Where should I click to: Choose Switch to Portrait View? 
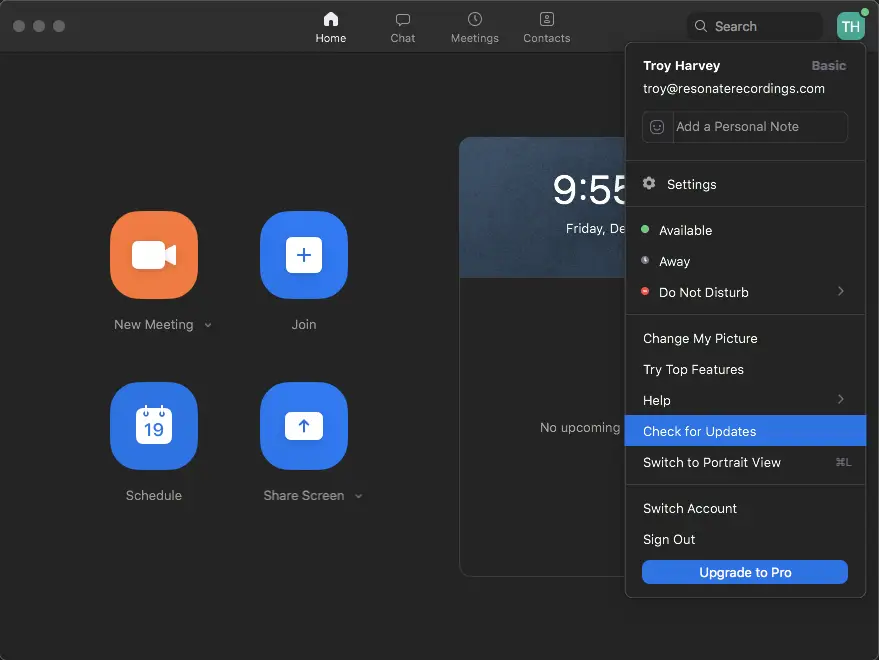pyautogui.click(x=712, y=462)
